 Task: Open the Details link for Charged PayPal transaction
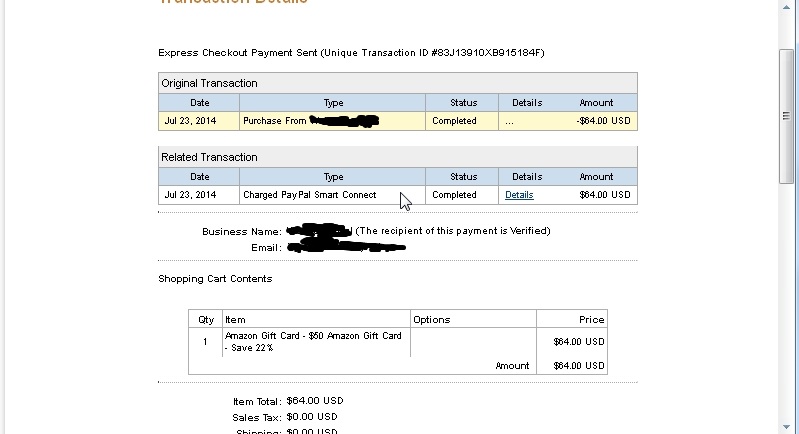pos(519,195)
